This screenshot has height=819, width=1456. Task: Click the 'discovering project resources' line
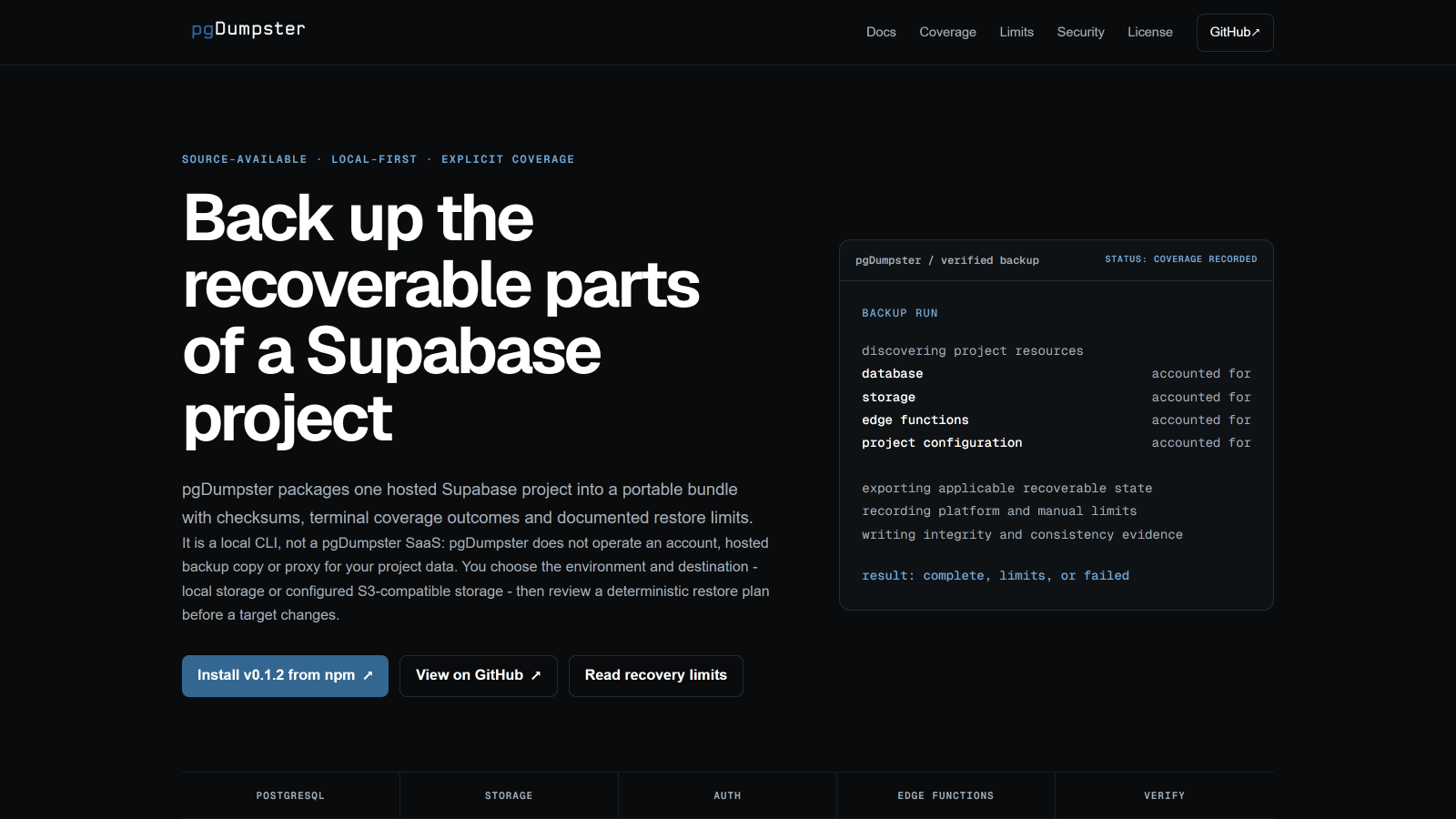coord(973,351)
